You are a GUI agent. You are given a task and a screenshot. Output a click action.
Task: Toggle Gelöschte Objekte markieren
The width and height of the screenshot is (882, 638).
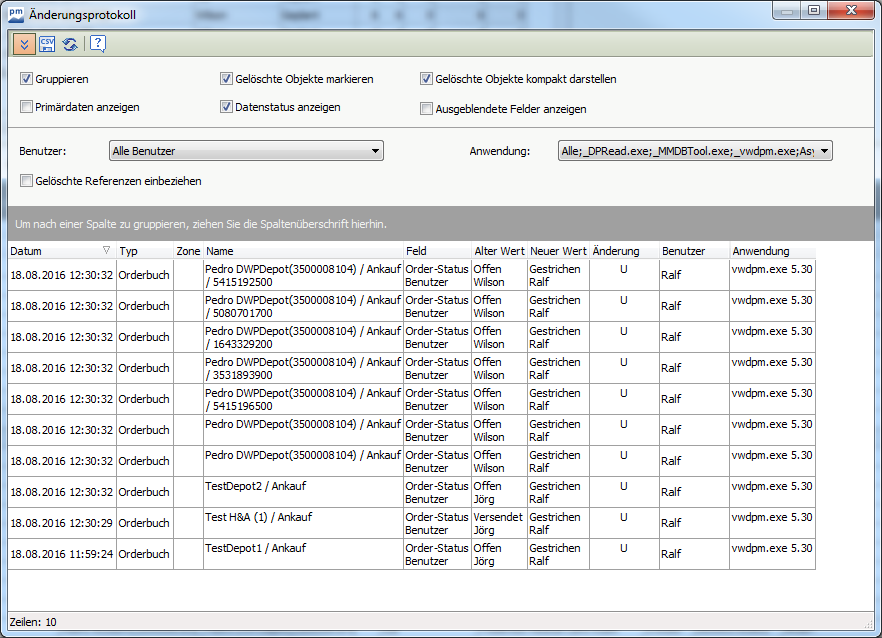(x=227, y=79)
